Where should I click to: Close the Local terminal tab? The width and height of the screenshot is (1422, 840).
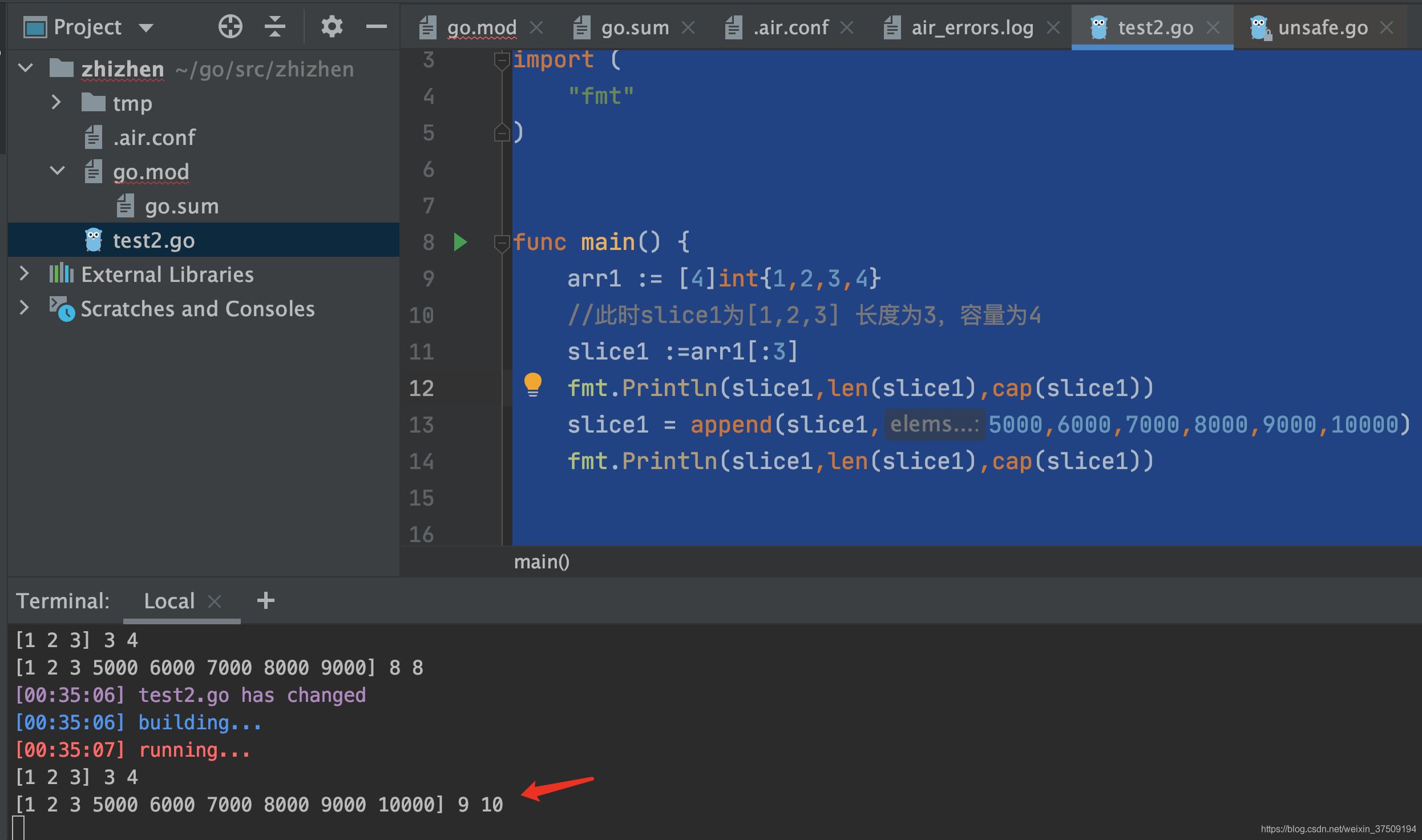point(215,601)
